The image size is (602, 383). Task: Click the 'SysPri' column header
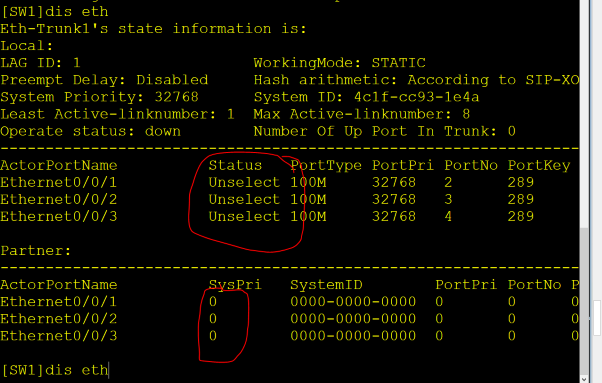[x=235, y=285]
